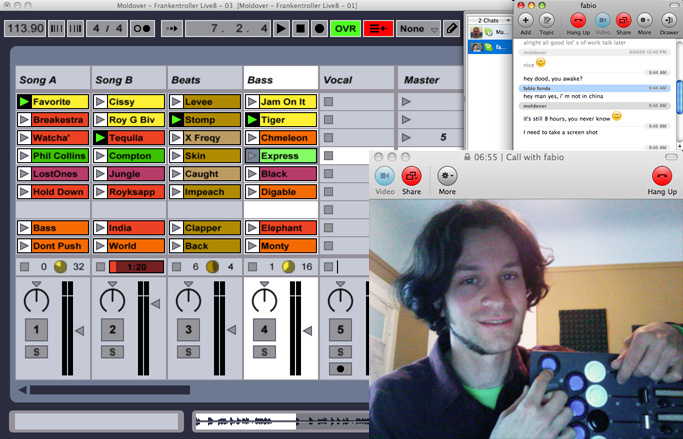Toggle Solo on track 1
This screenshot has width=683, height=439.
37,351
